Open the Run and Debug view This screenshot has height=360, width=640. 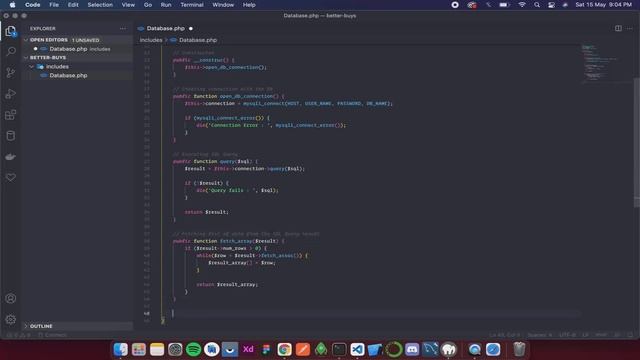[11, 94]
